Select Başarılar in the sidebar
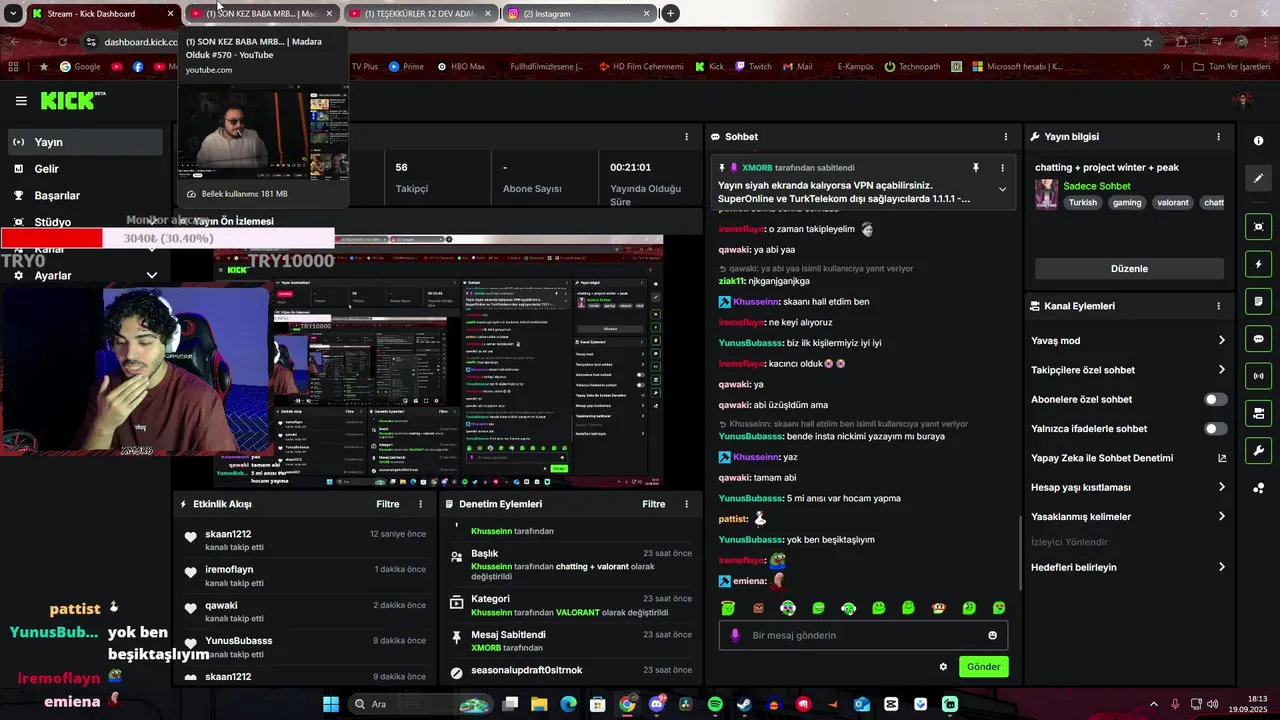Image resolution: width=1280 pixels, height=720 pixels. click(86, 195)
